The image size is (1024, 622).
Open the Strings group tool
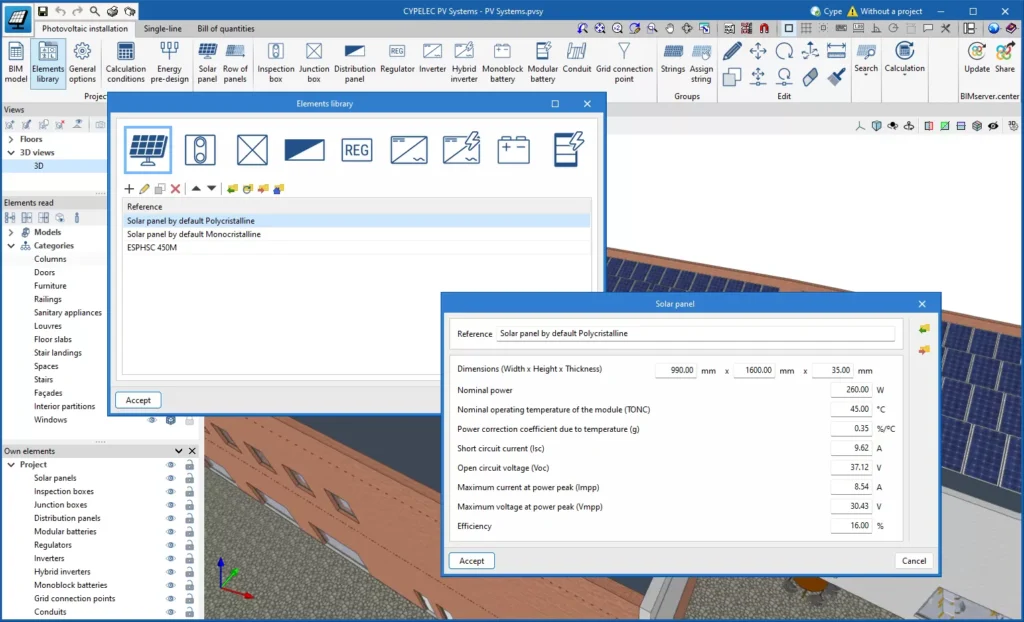673,57
